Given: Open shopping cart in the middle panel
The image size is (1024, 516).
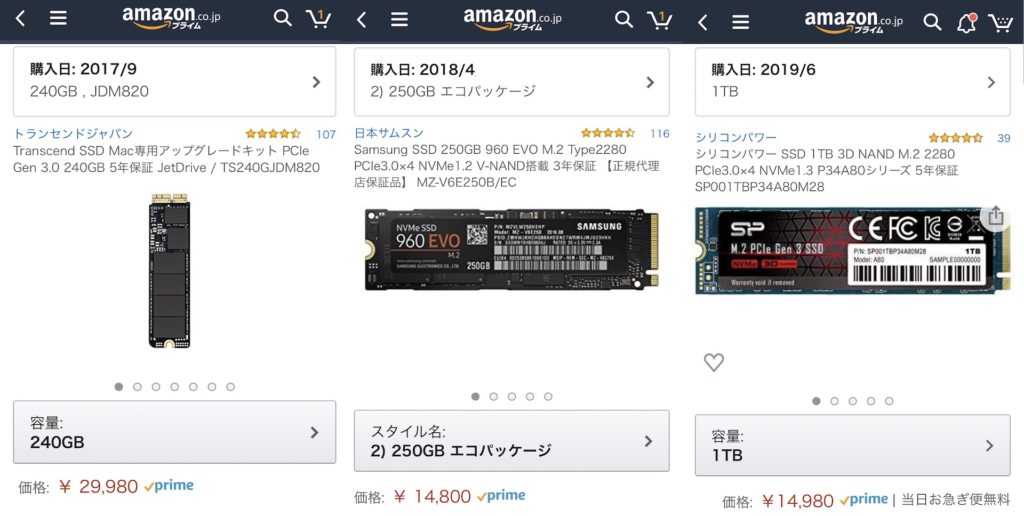Looking at the screenshot, I should [x=659, y=19].
